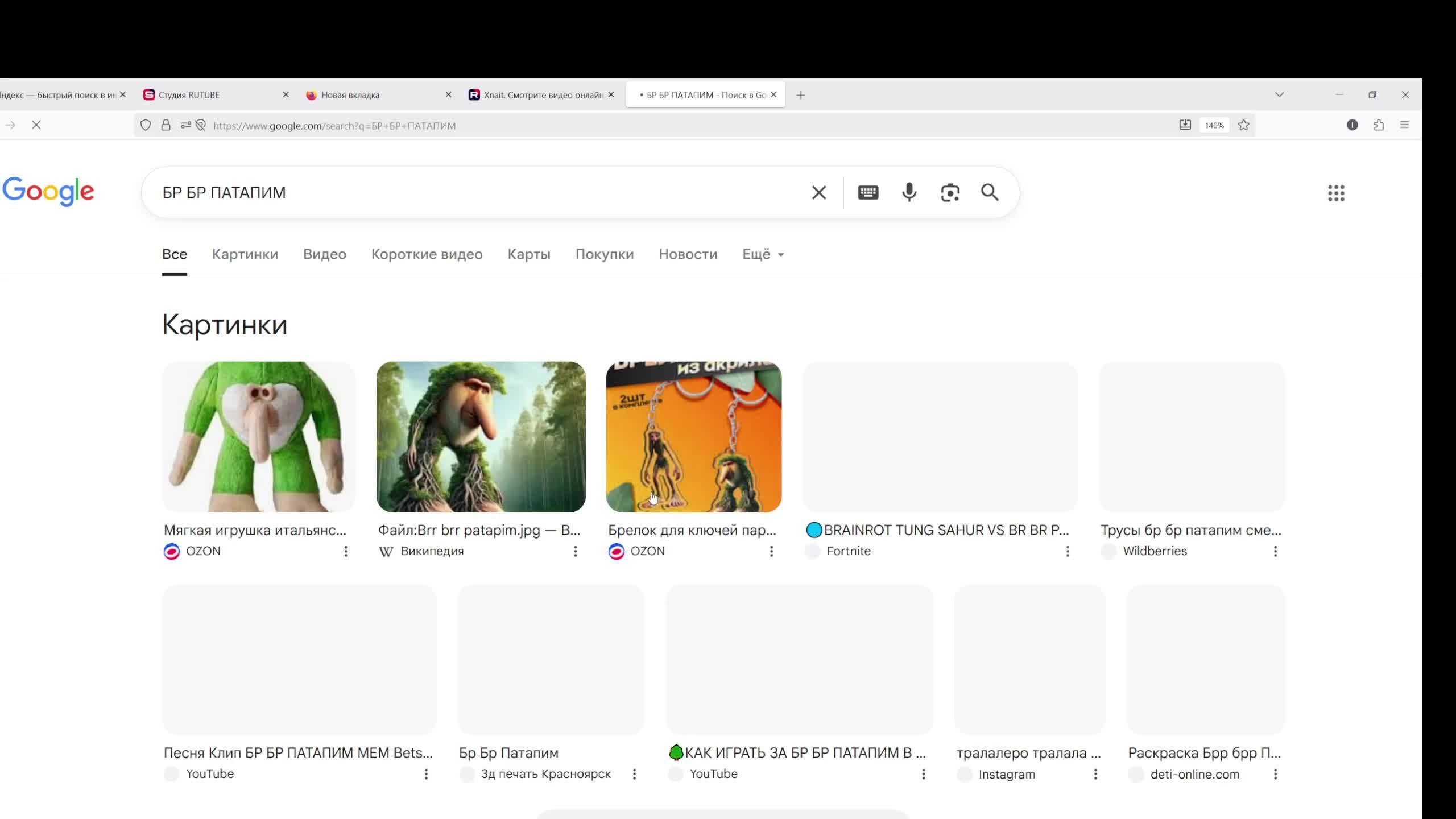Viewport: 1456px width, 819px height.
Task: Open Google Lens image search
Action: 950,192
